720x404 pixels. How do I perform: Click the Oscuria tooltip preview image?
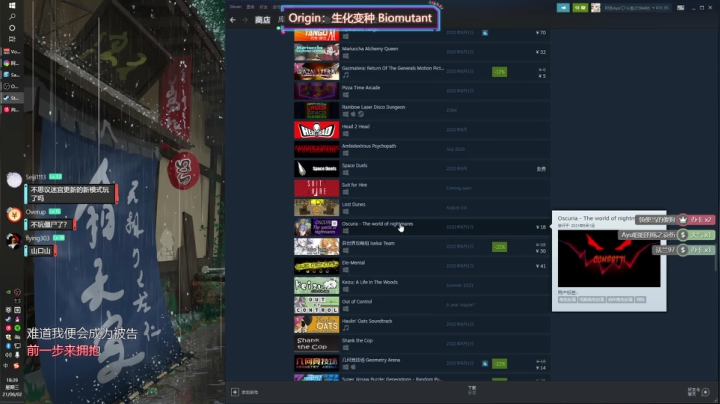(609, 258)
